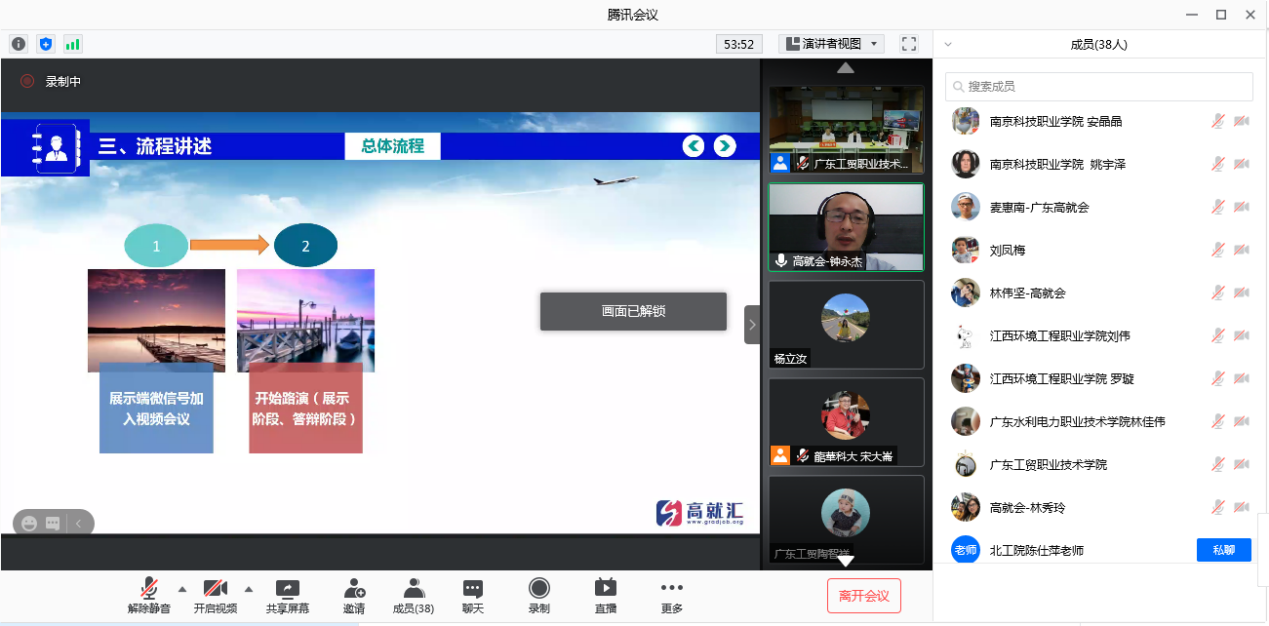Click the meeting info icon
The image size is (1269, 626).
click(x=18, y=44)
